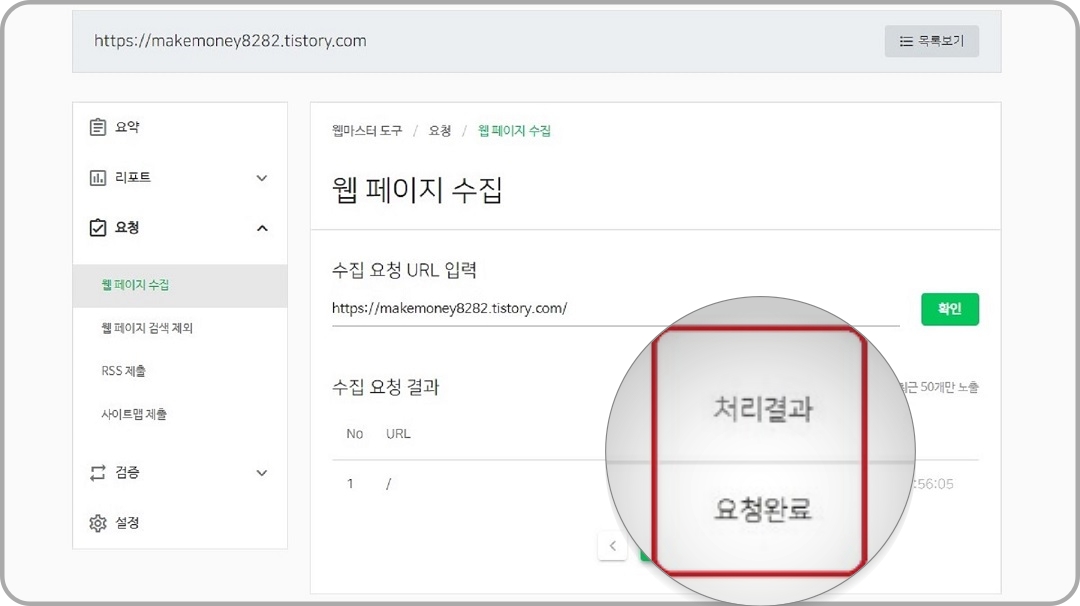Open the 사이트맵 제출 menu item
This screenshot has height=606, width=1080.
click(133, 411)
